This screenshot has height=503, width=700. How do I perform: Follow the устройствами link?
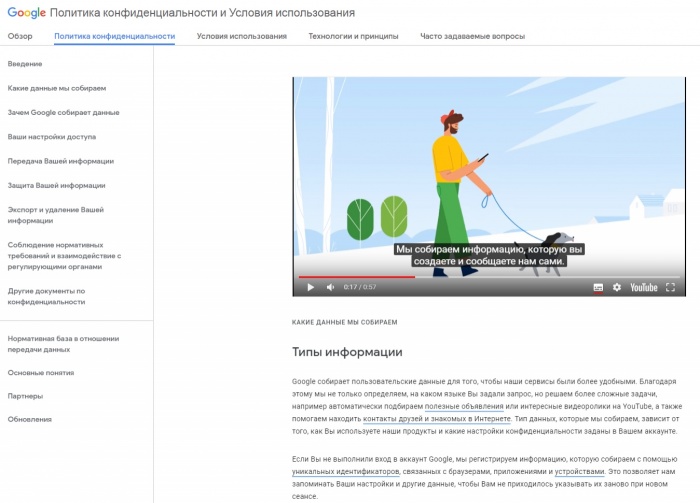click(579, 472)
